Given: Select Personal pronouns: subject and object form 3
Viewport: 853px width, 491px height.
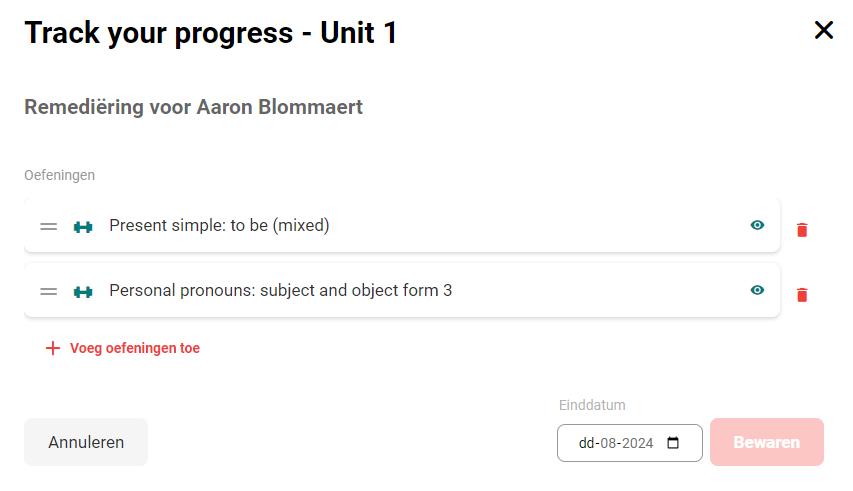Looking at the screenshot, I should pos(402,290).
